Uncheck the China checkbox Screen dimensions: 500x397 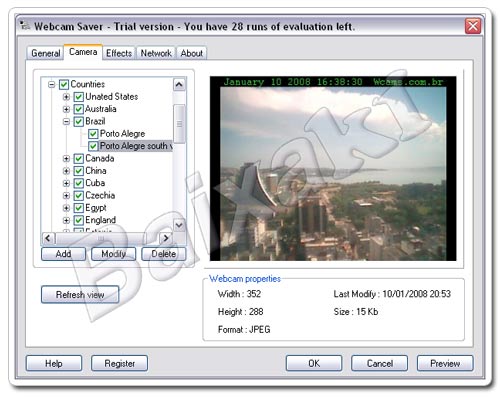point(78,171)
